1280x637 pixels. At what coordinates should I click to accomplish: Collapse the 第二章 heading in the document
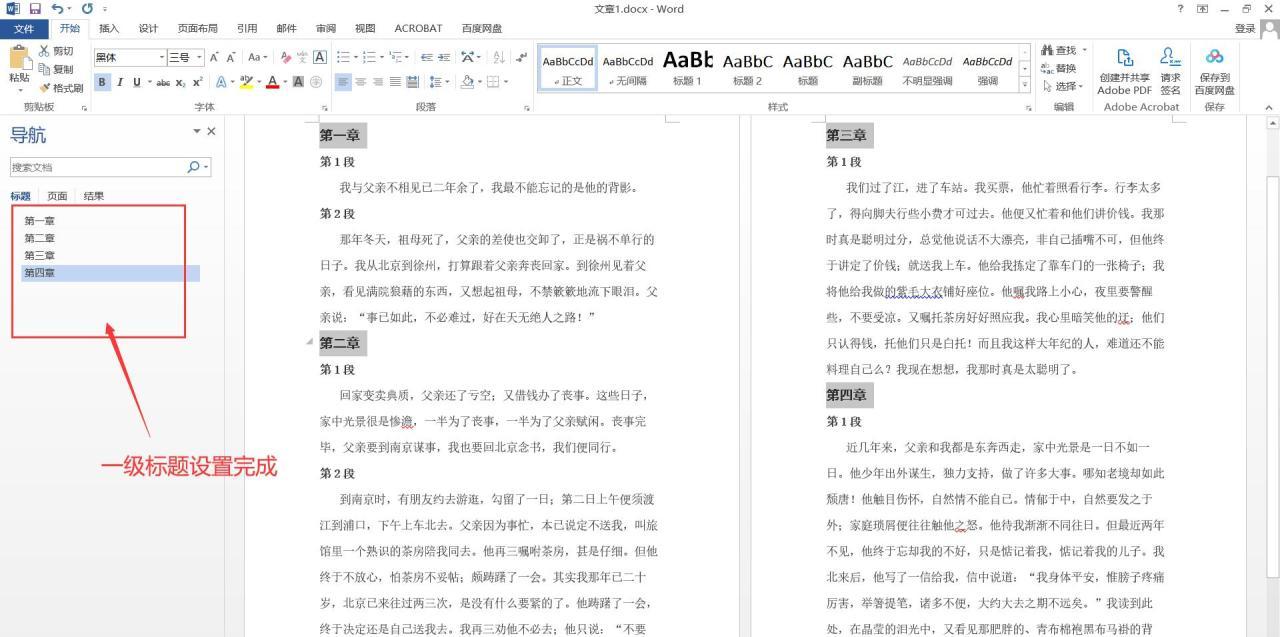coord(309,342)
